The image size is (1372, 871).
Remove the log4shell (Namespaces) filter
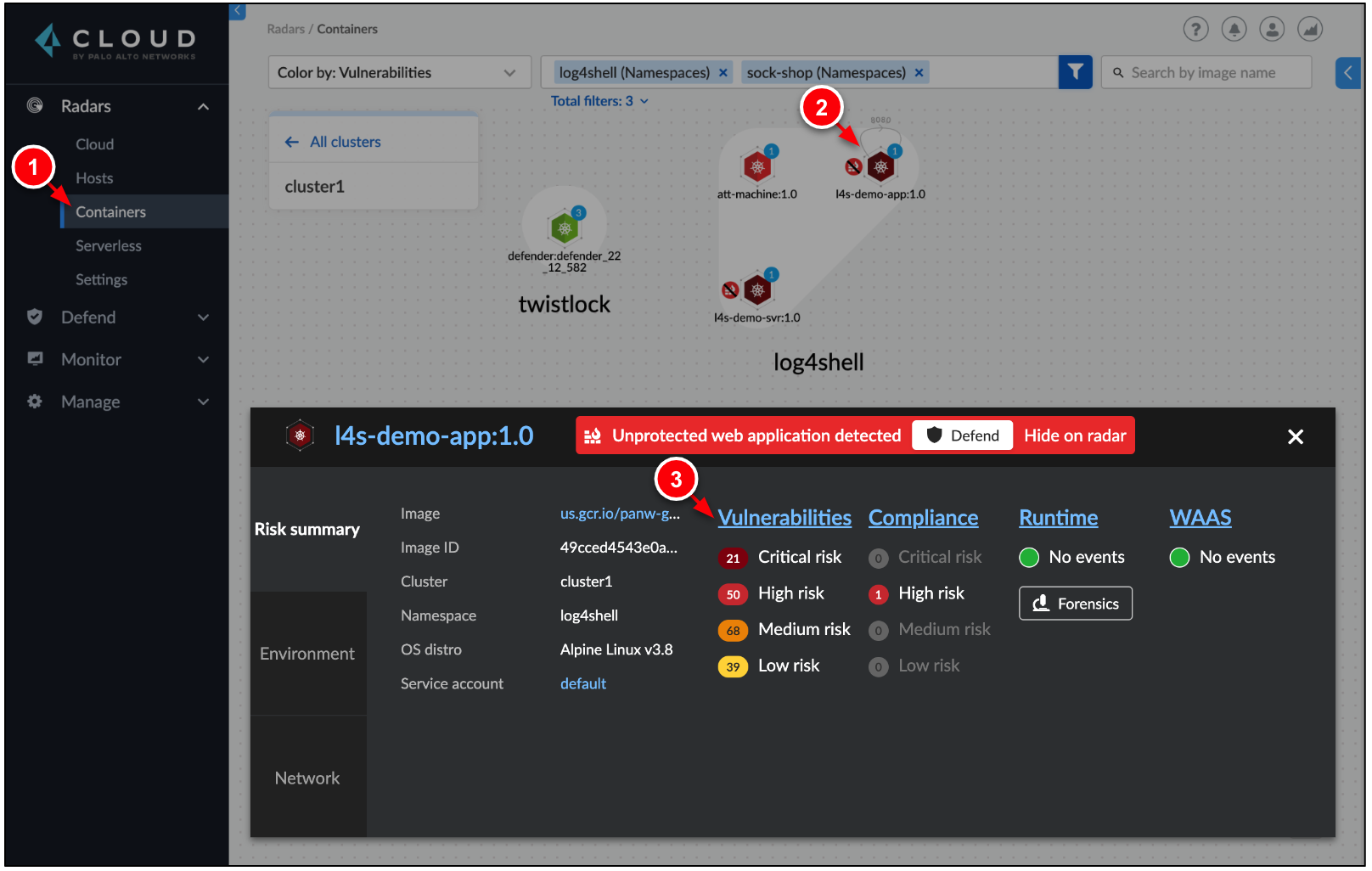coord(723,73)
